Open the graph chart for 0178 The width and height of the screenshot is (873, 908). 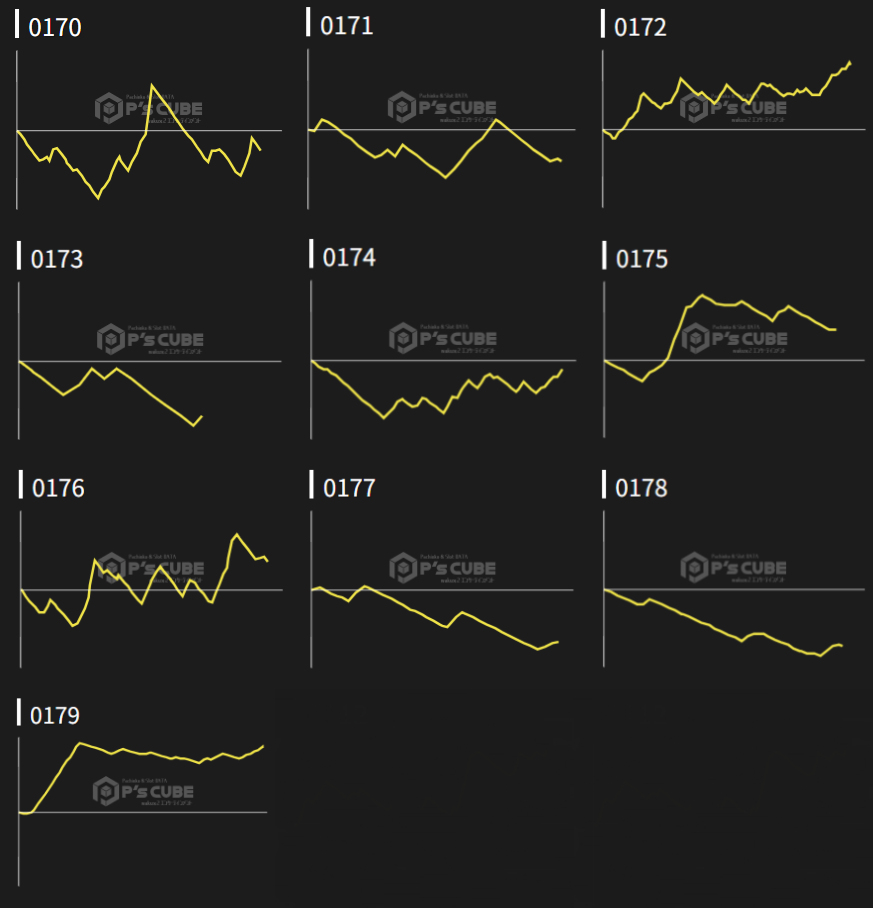click(x=732, y=588)
